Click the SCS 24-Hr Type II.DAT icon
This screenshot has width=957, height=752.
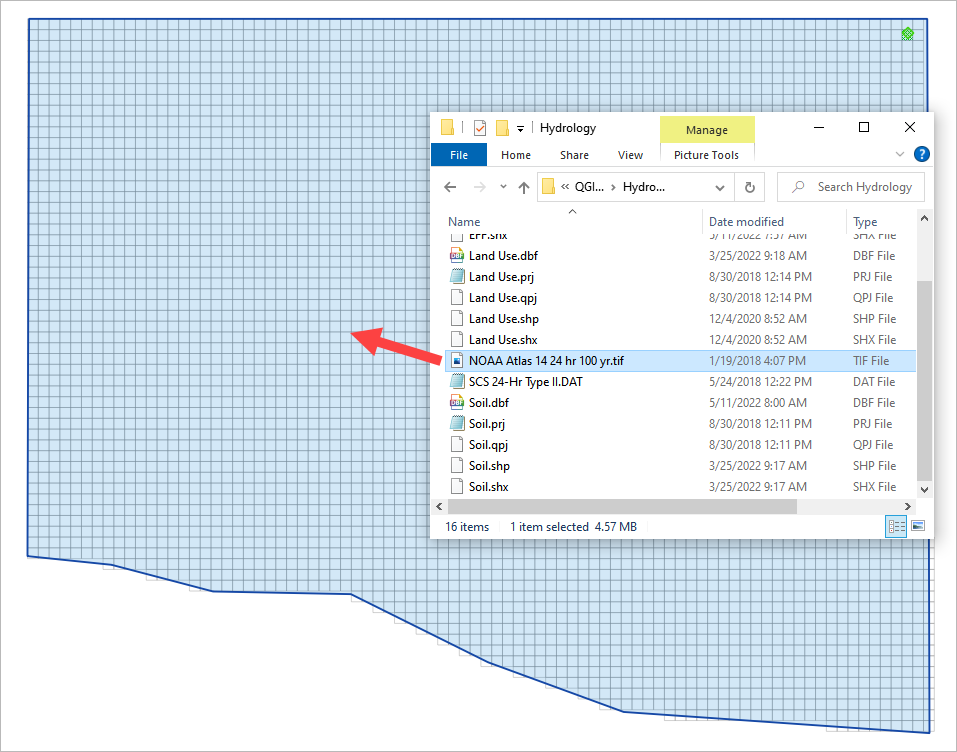457,382
